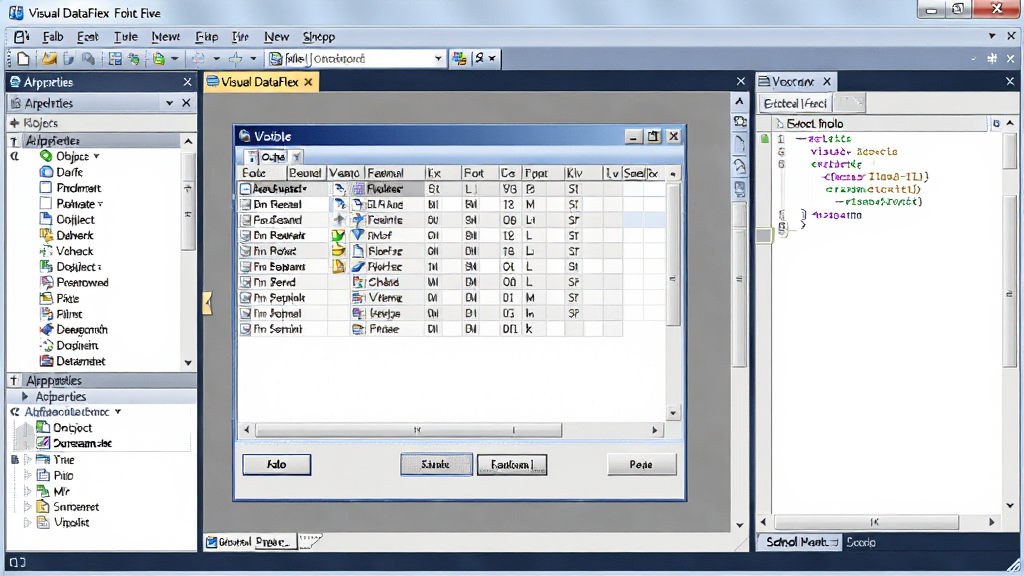
Task: Click the icon beside Dehverk
Action: 46,235
